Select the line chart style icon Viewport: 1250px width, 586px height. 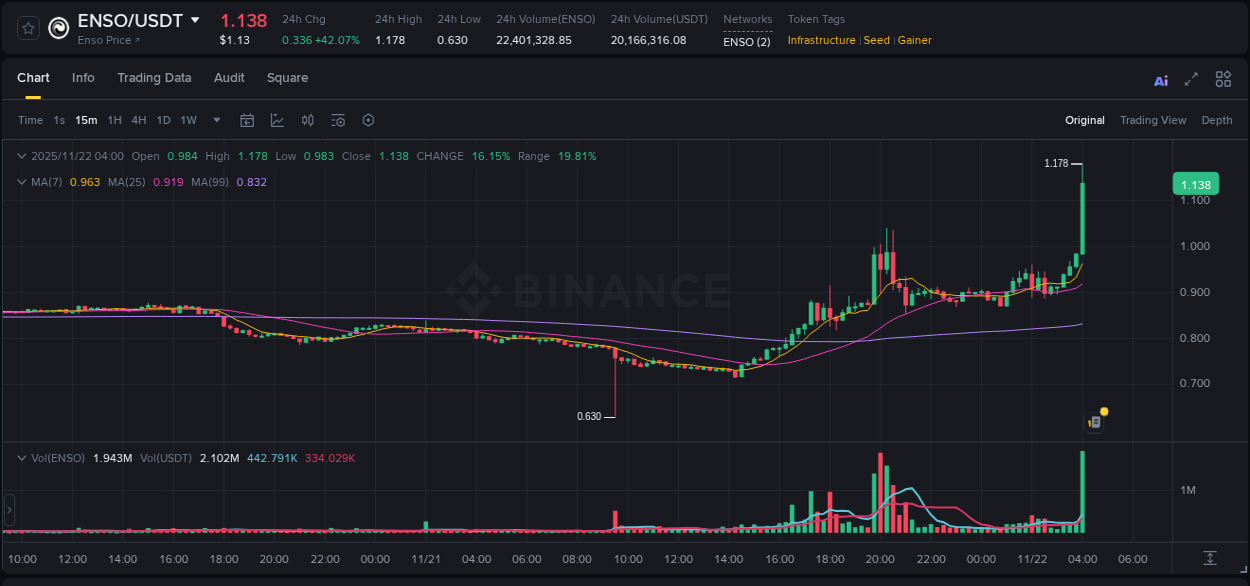277,120
